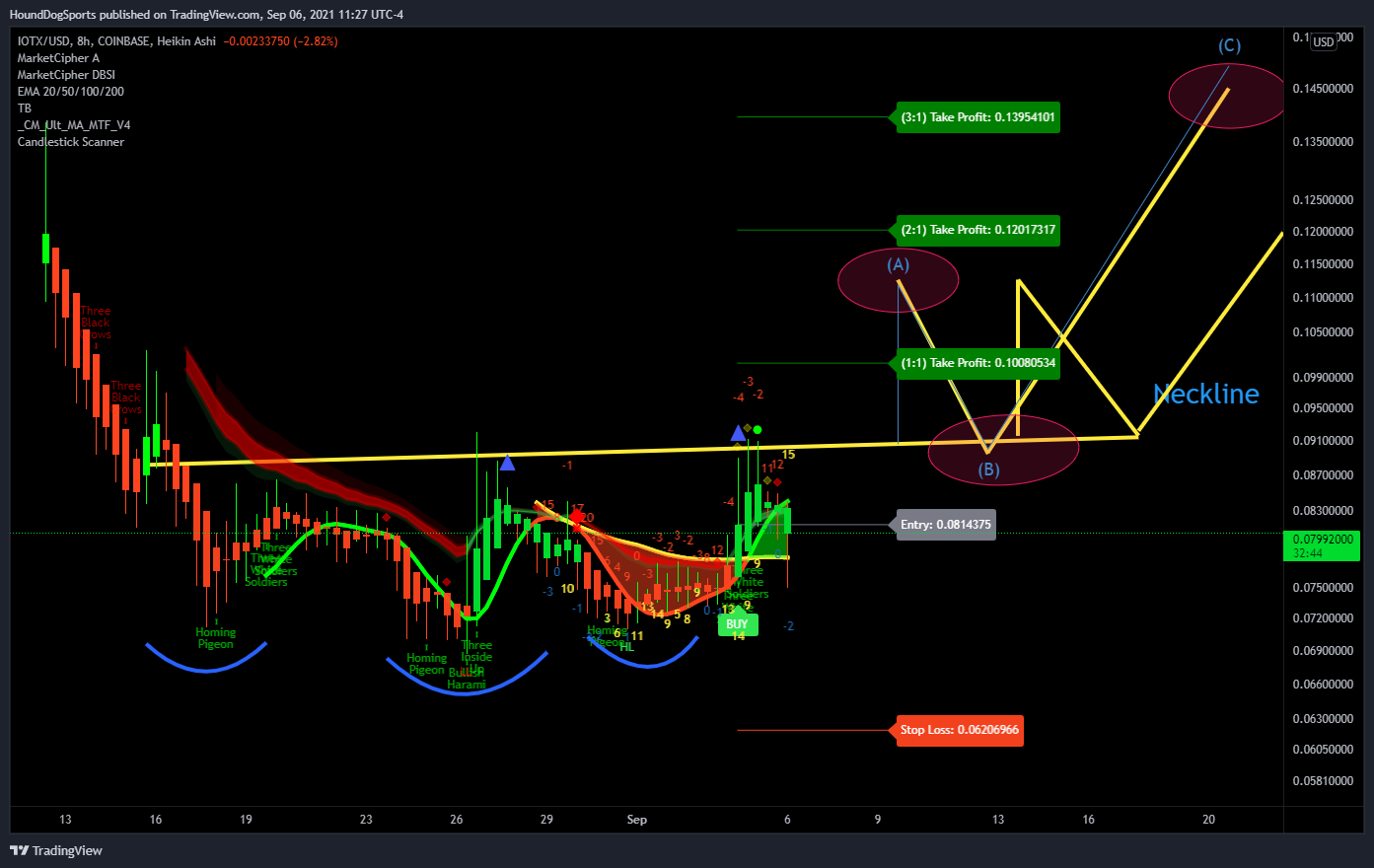1374x868 pixels.
Task: Click the (B) wave label
Action: pos(988,470)
